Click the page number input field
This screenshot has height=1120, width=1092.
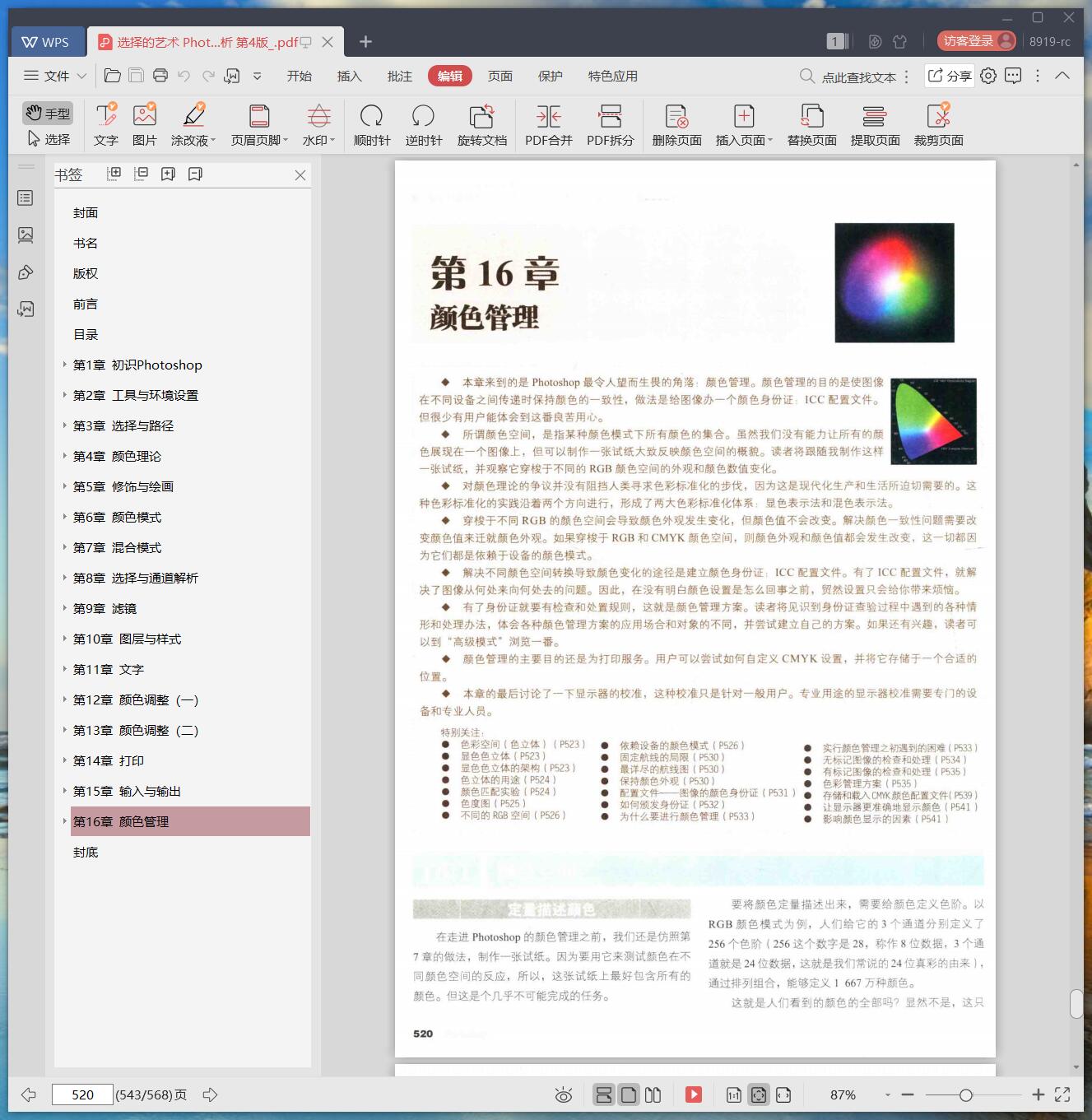[82, 1094]
